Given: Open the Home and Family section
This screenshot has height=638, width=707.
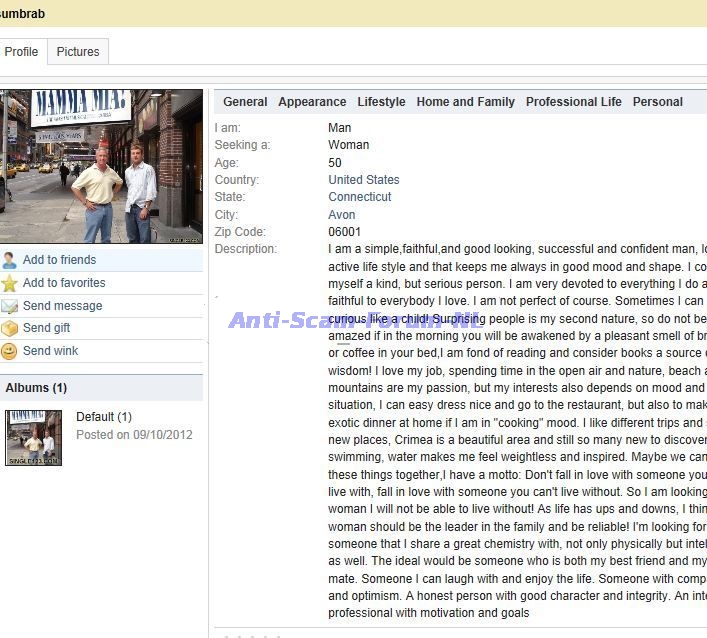Looking at the screenshot, I should 465,102.
